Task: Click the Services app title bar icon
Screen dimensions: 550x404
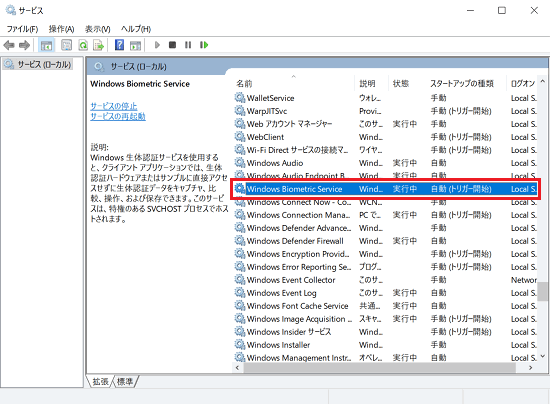Action: (x=11, y=10)
